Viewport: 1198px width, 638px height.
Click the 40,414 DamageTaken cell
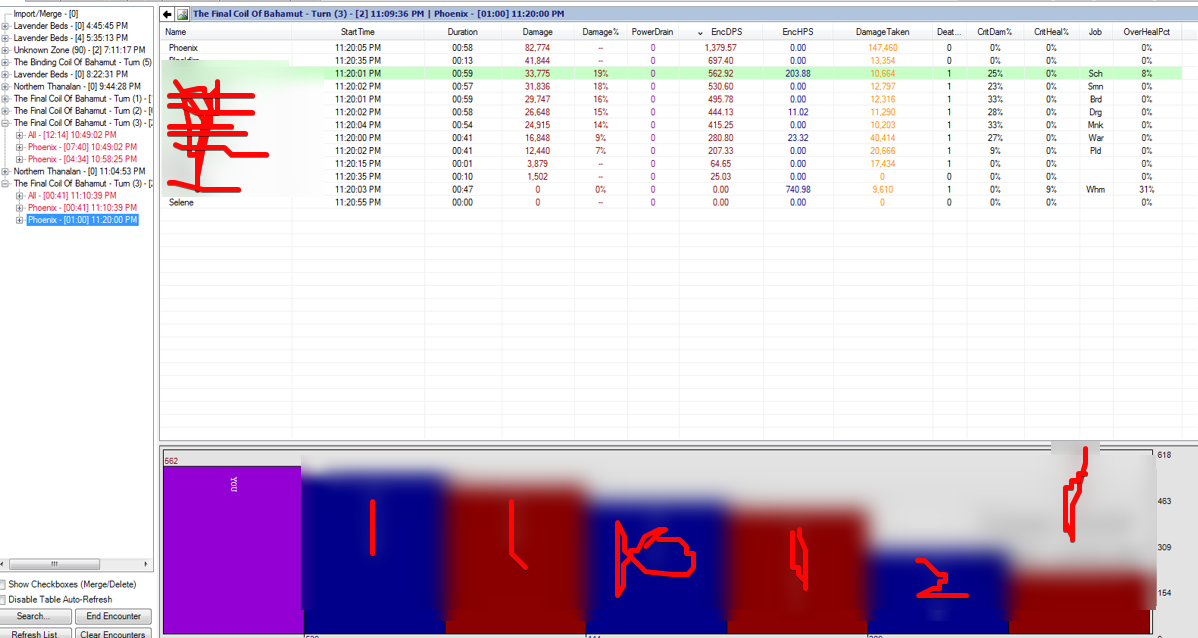tap(882, 138)
